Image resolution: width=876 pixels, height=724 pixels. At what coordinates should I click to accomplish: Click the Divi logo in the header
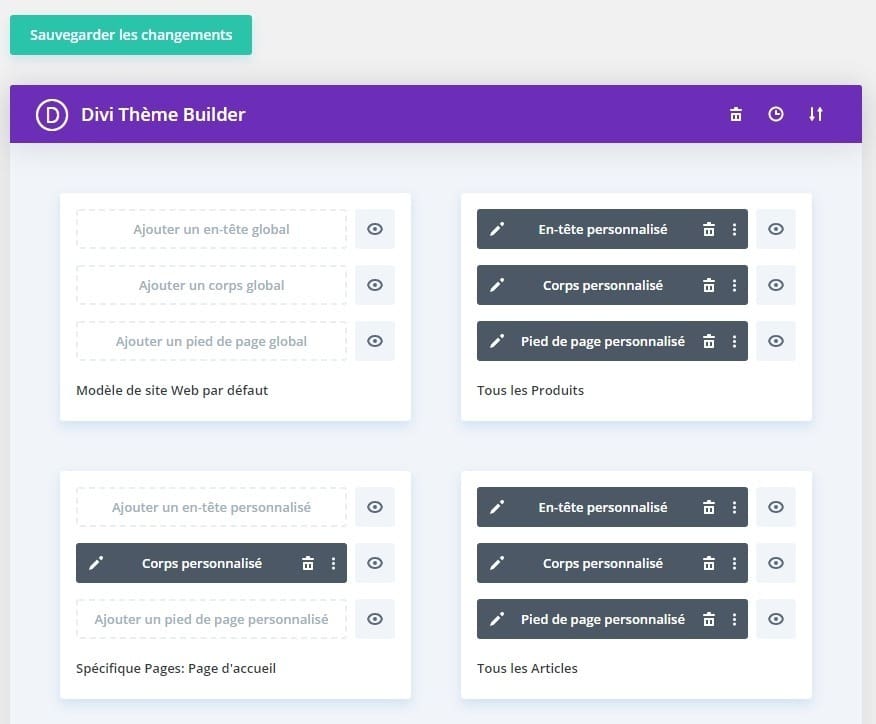coord(52,115)
